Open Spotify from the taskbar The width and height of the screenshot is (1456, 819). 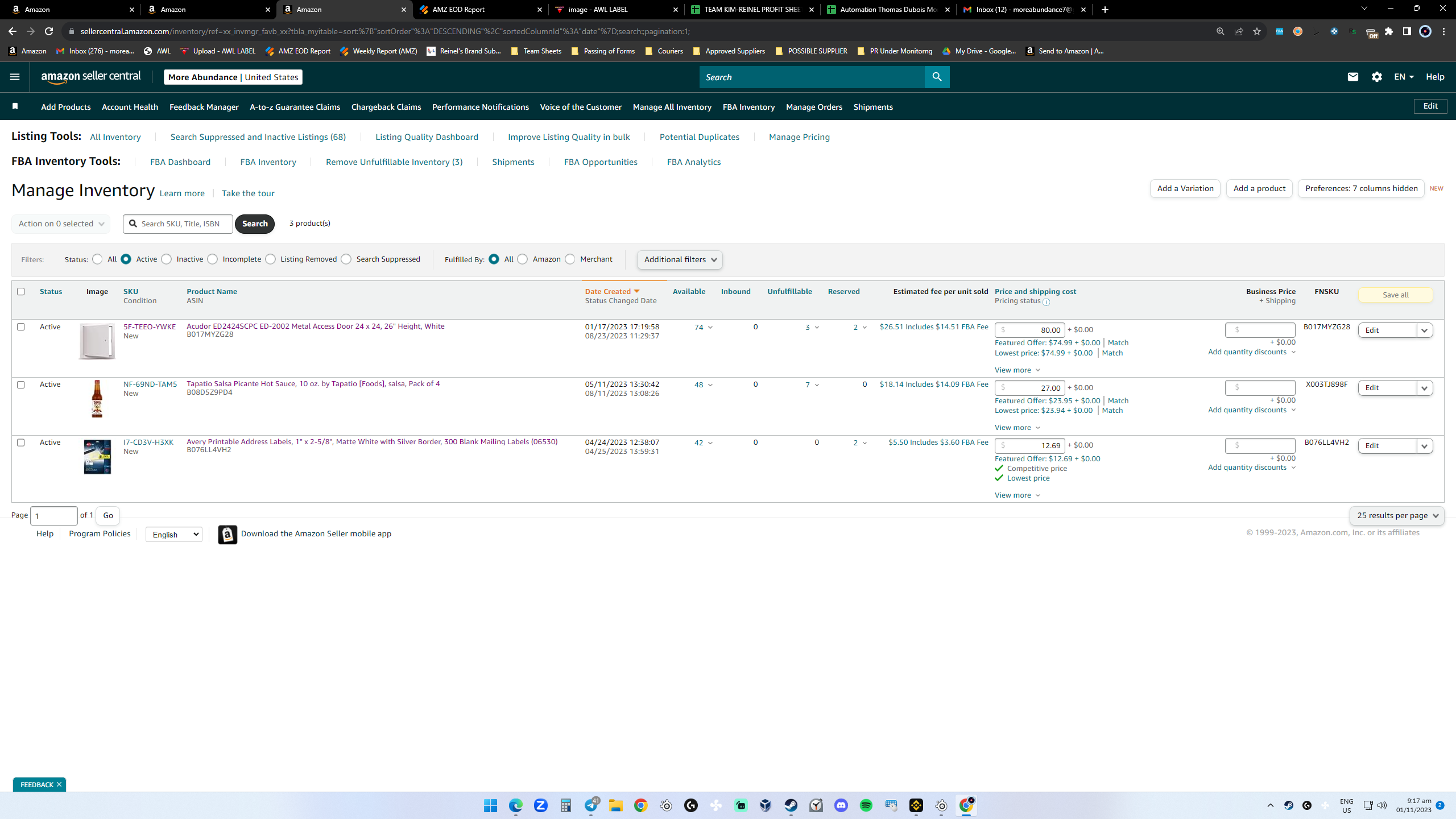[866, 805]
